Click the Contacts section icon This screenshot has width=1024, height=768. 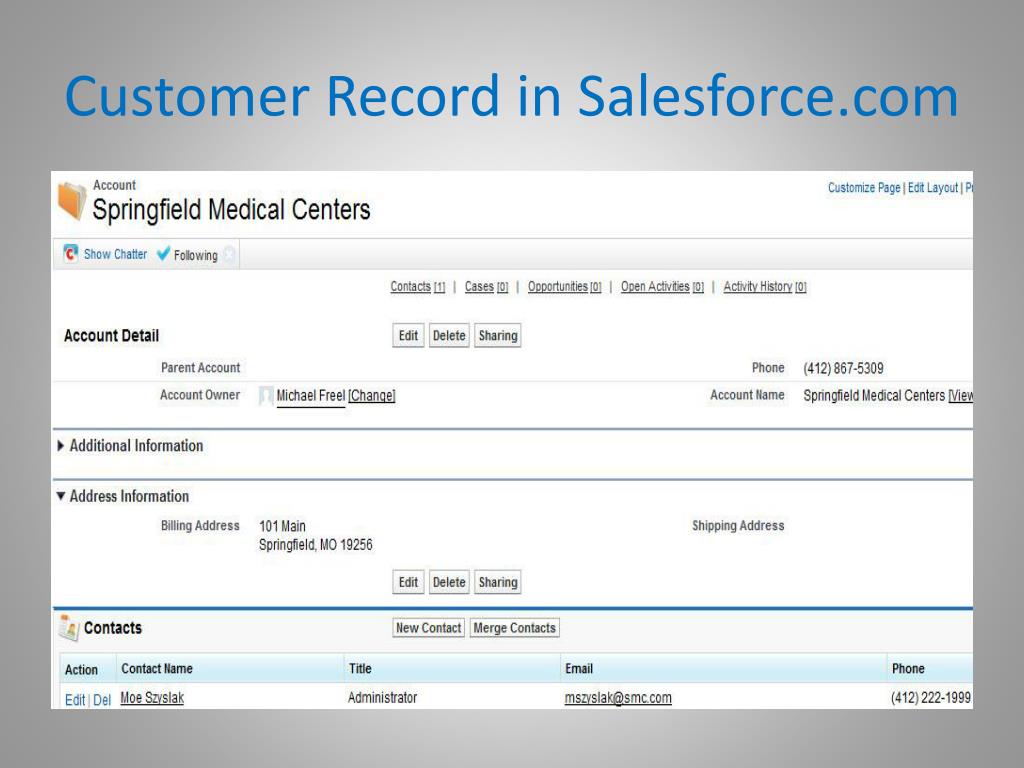69,628
